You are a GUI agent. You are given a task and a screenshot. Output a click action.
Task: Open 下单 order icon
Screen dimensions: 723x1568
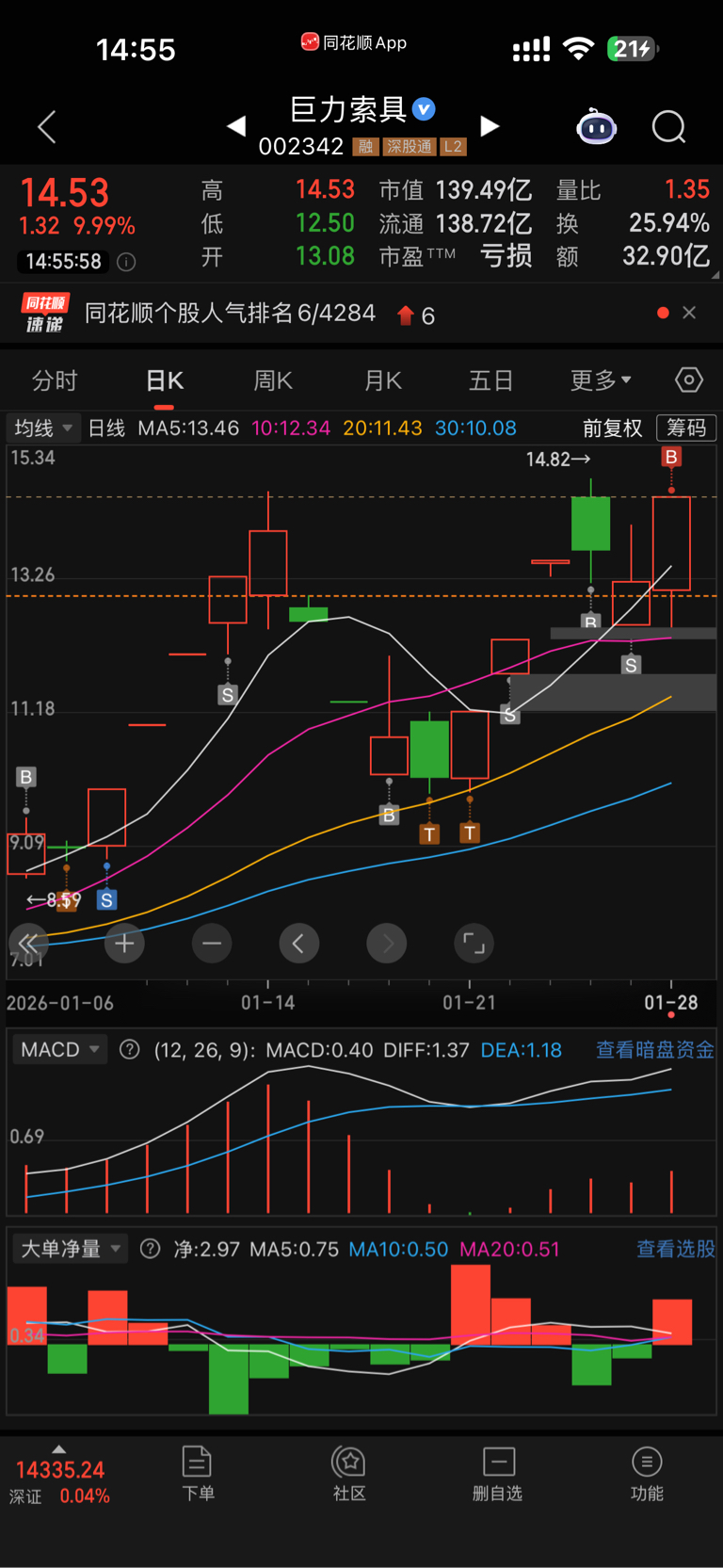pyautogui.click(x=198, y=1474)
